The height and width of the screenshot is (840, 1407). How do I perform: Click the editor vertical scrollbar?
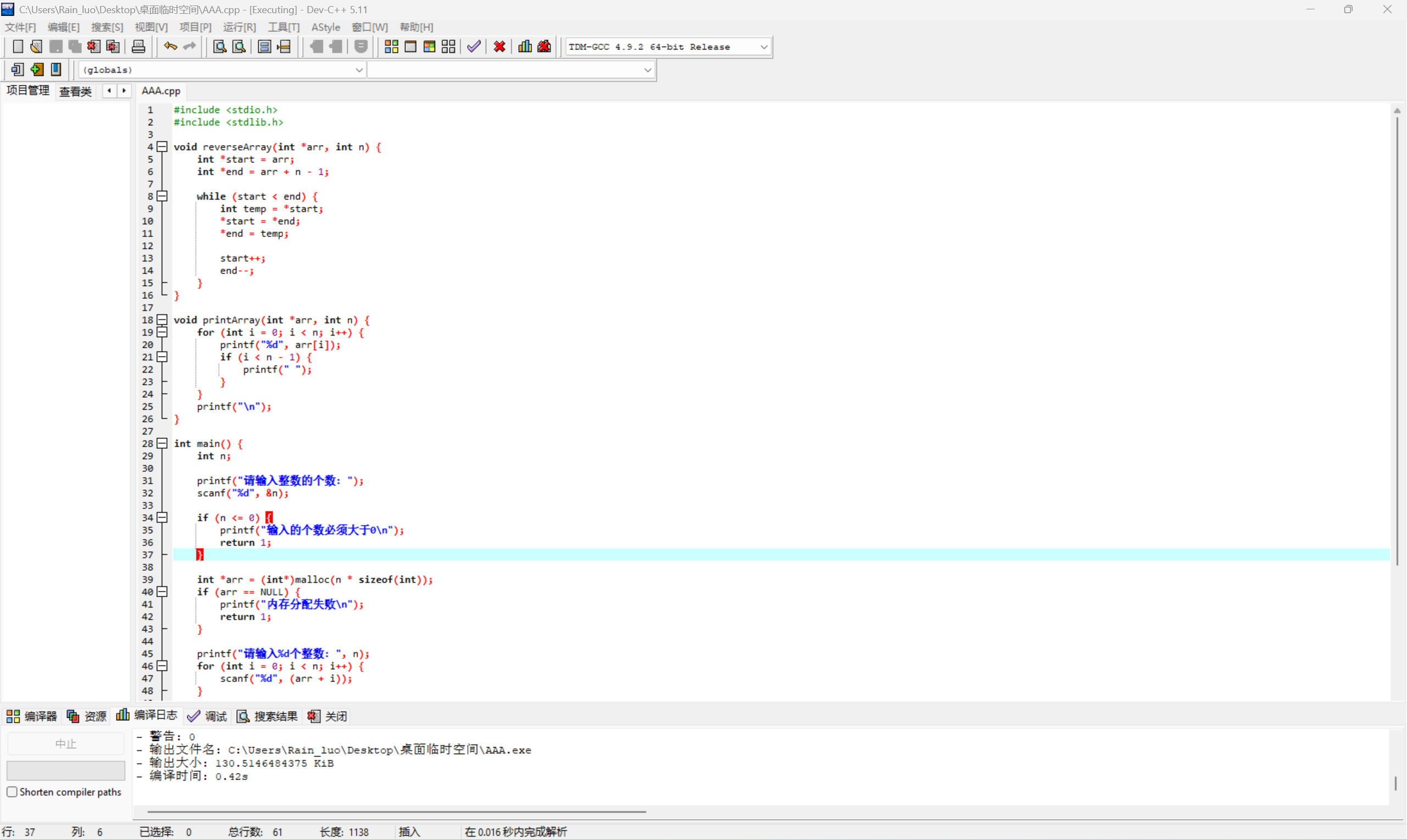point(1397,340)
